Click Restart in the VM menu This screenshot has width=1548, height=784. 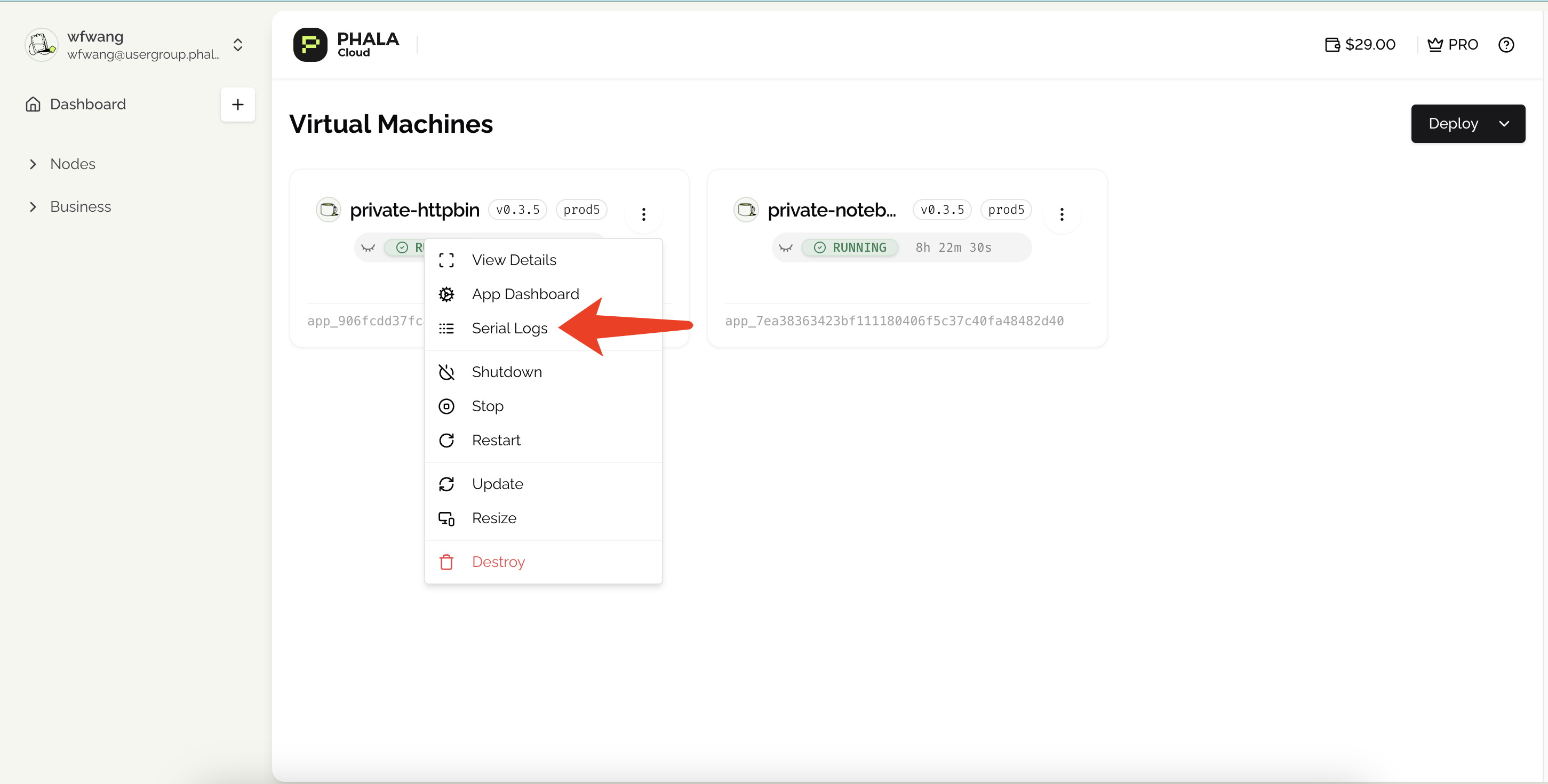coord(496,441)
